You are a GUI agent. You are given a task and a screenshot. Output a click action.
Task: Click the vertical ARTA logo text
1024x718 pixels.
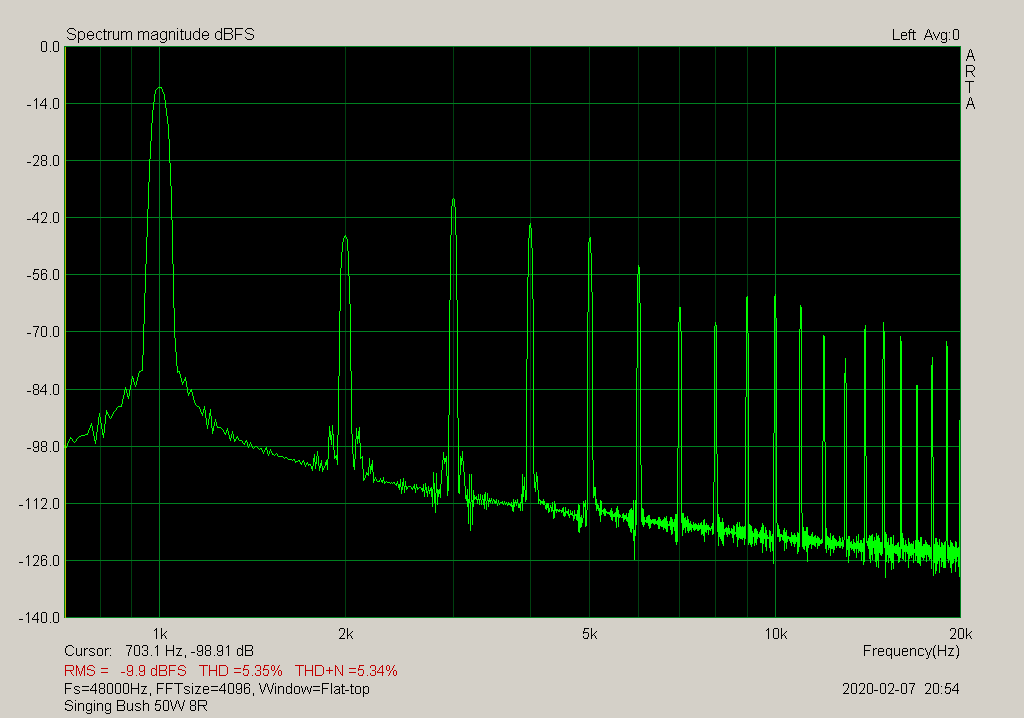pos(970,79)
